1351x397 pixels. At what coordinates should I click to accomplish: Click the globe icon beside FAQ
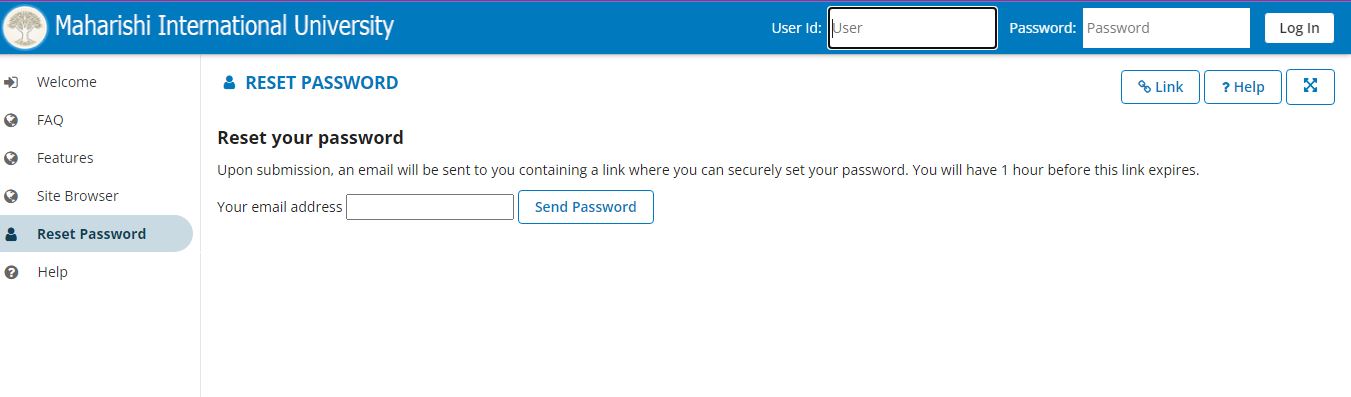tap(11, 120)
